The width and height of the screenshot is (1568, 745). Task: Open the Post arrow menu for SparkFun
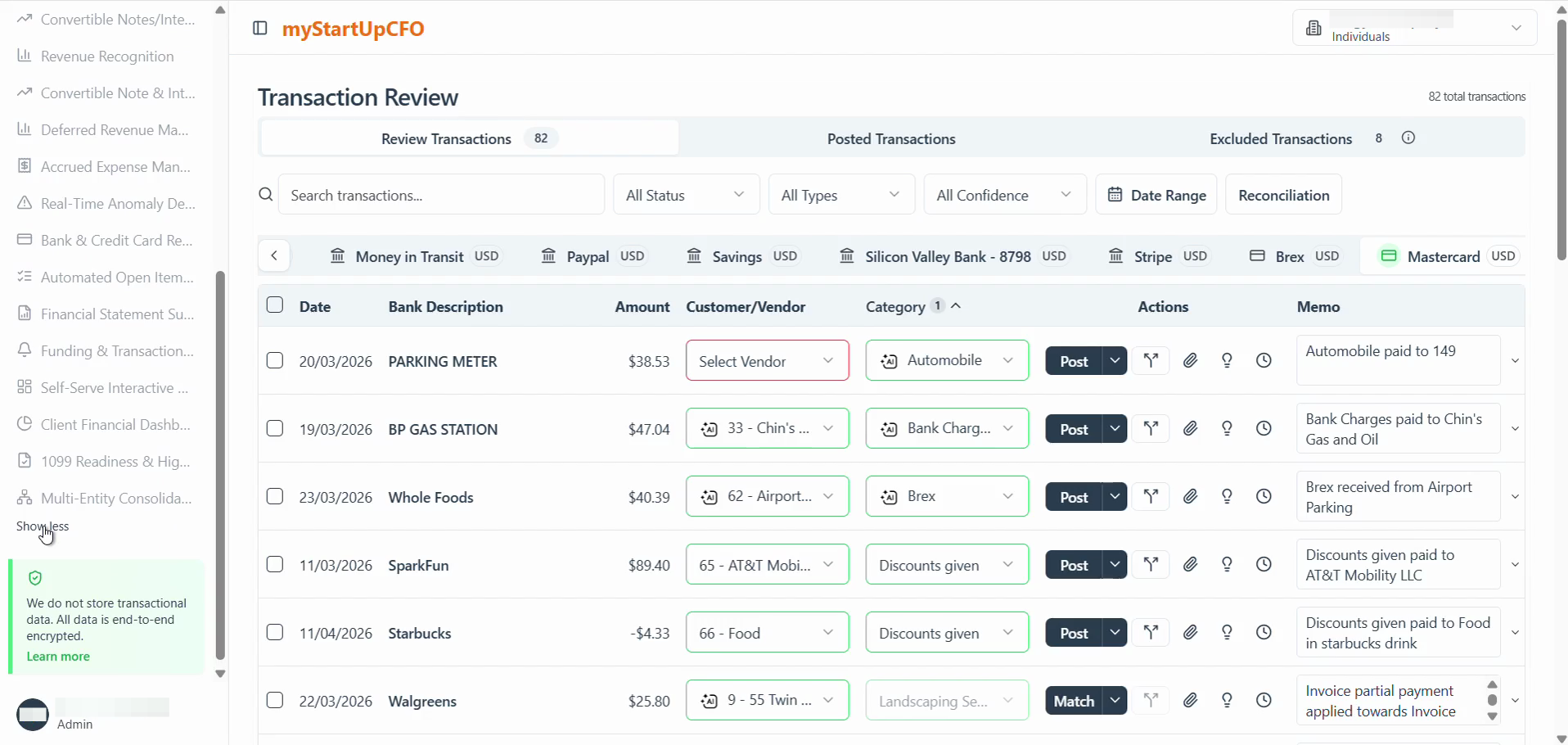click(x=1115, y=564)
